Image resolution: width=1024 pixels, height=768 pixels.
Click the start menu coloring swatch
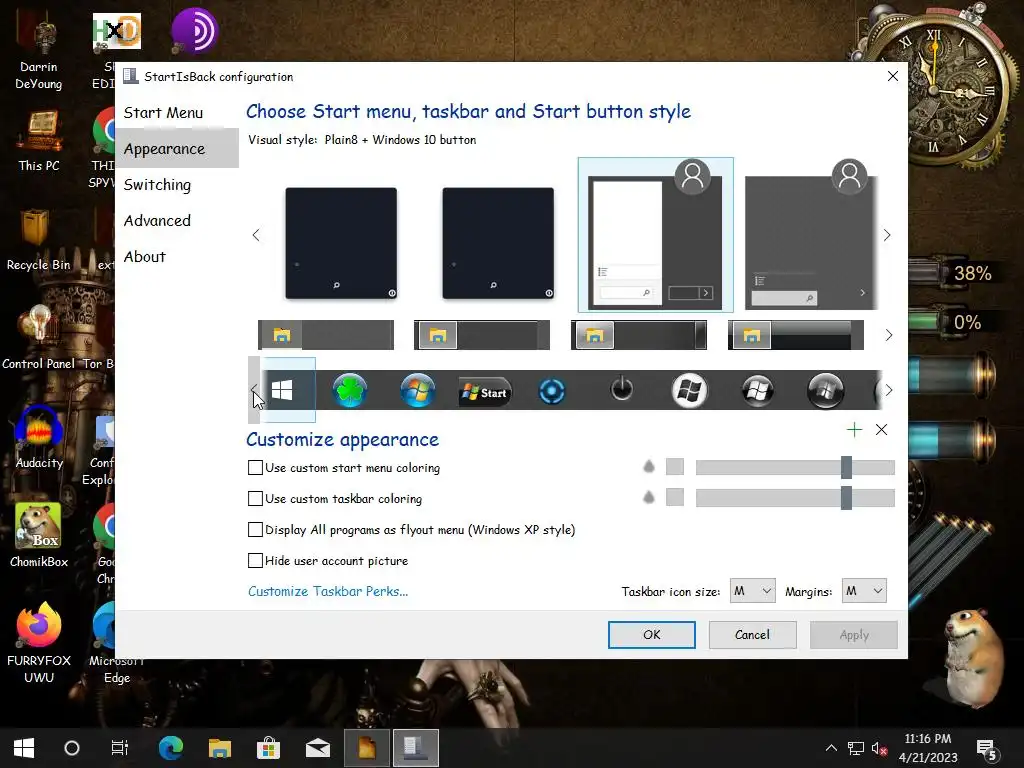675,466
